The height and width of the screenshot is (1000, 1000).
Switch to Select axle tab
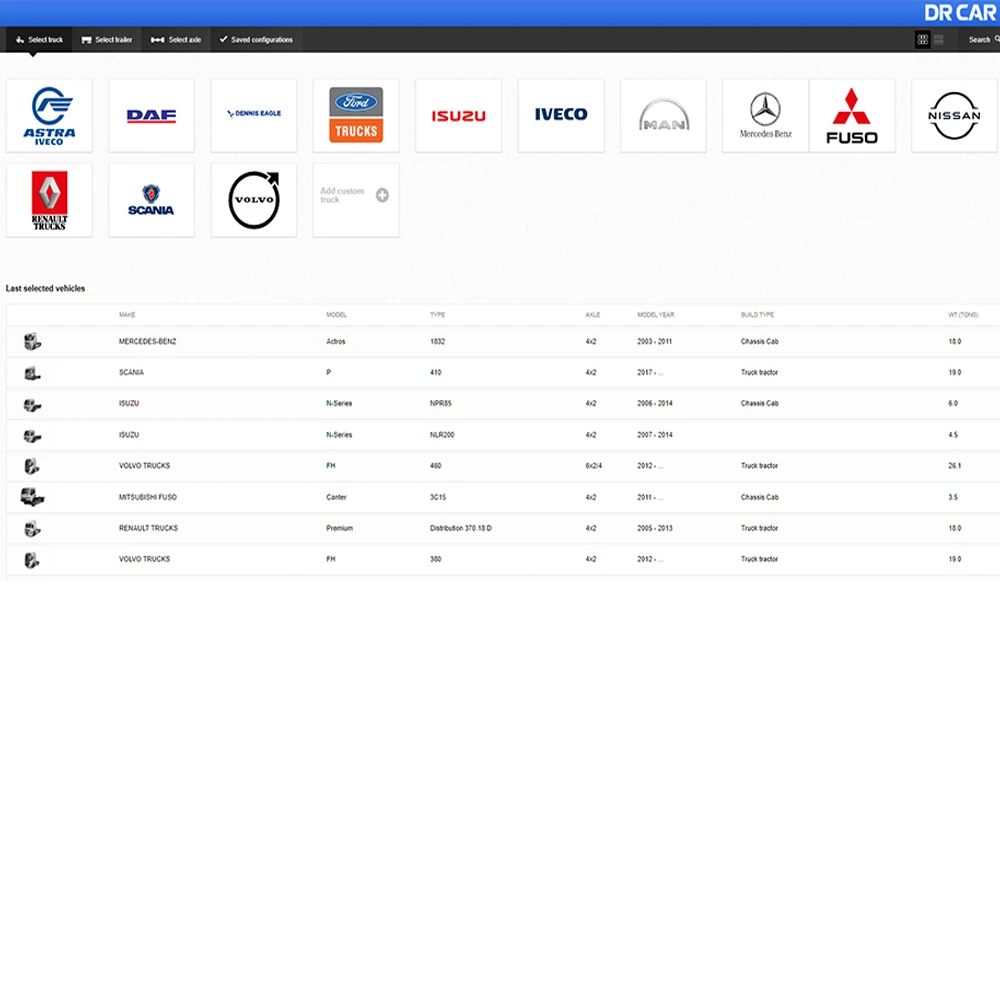tap(176, 40)
